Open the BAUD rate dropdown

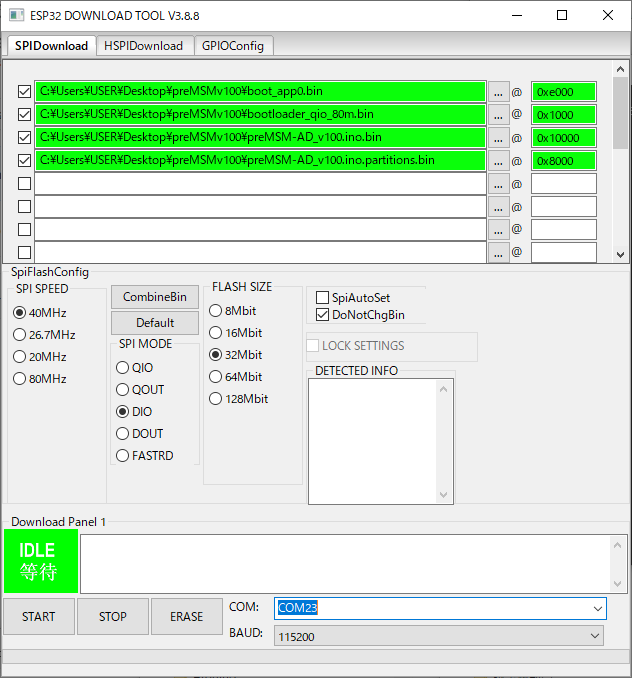click(x=595, y=636)
